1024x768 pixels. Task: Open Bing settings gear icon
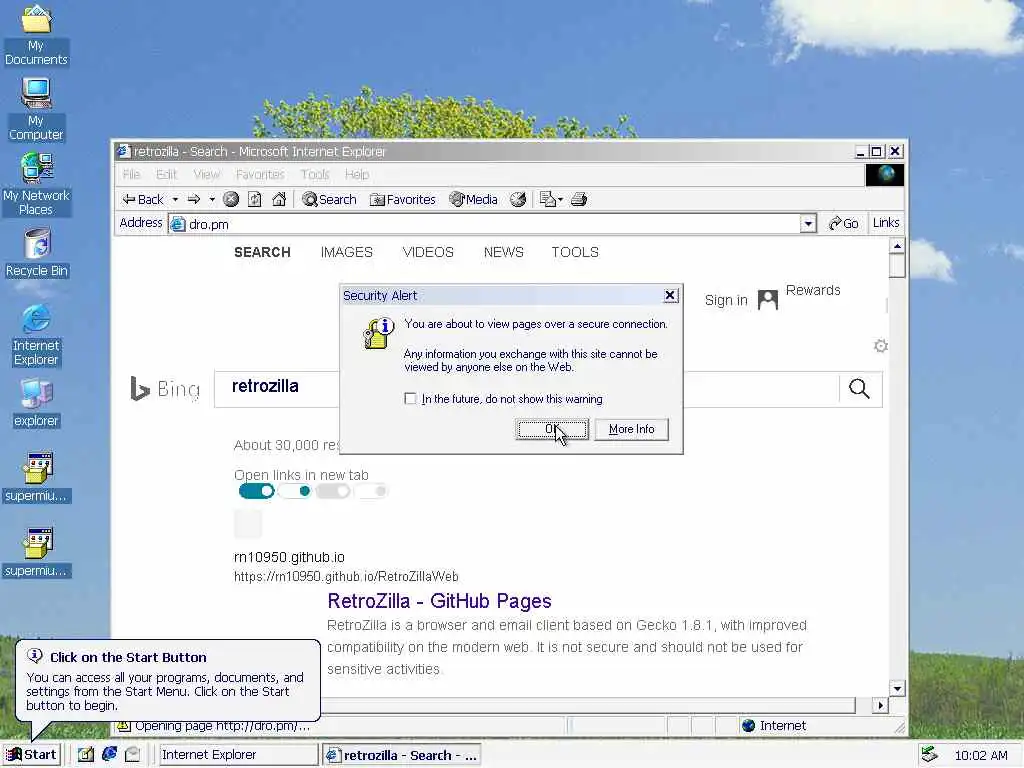tap(880, 346)
